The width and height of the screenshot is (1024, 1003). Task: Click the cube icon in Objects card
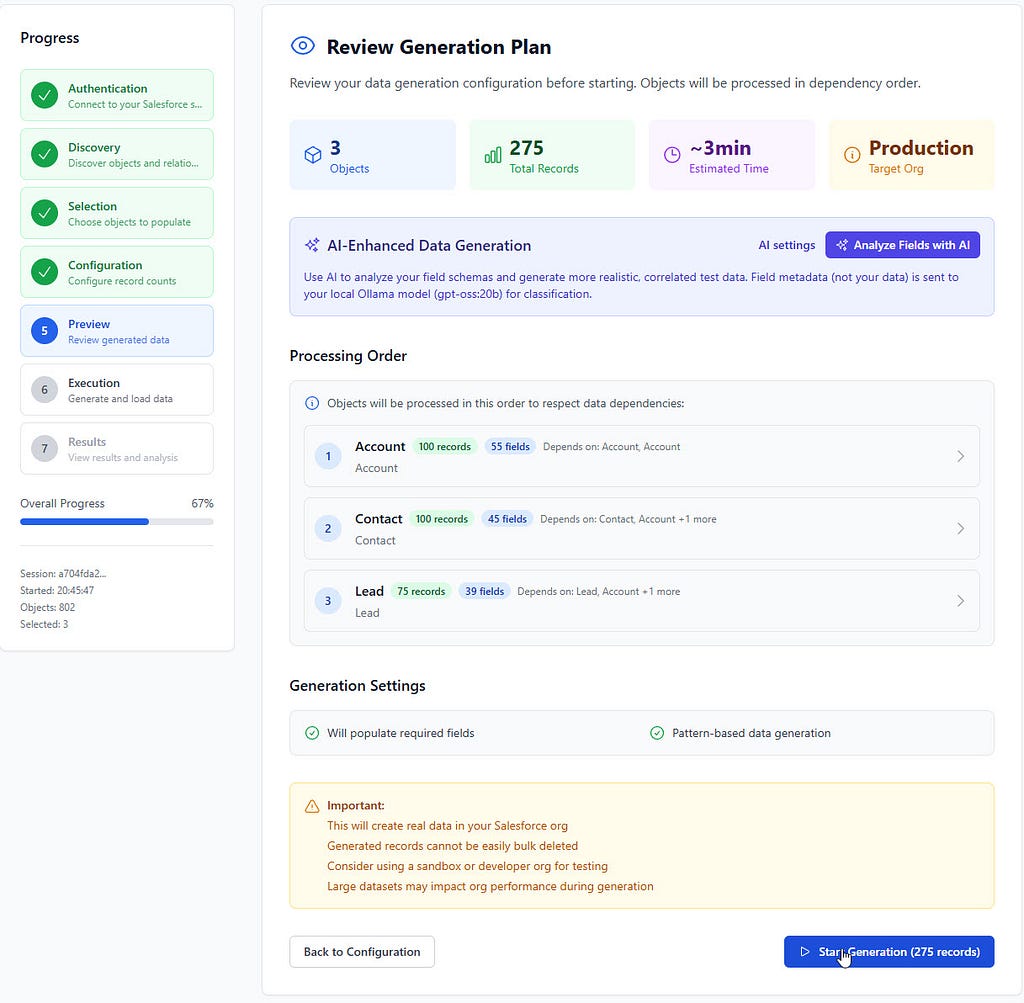click(x=313, y=155)
